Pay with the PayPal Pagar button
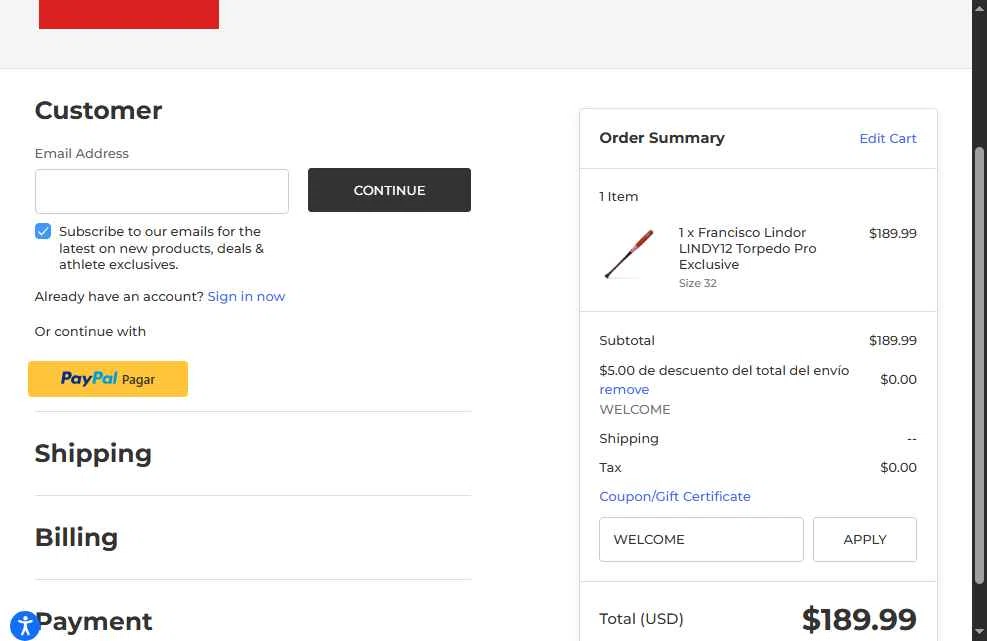This screenshot has height=641, width=987. (108, 378)
